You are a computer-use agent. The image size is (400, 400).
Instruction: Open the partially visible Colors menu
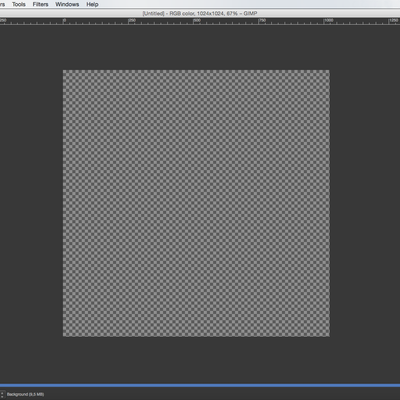[x=2, y=4]
